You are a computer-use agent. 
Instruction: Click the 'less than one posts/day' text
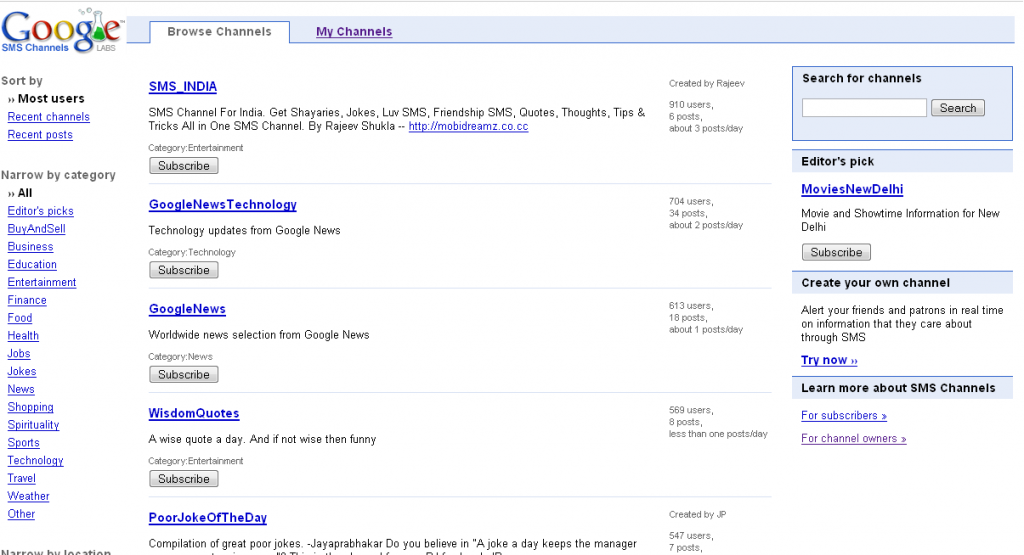click(718, 434)
